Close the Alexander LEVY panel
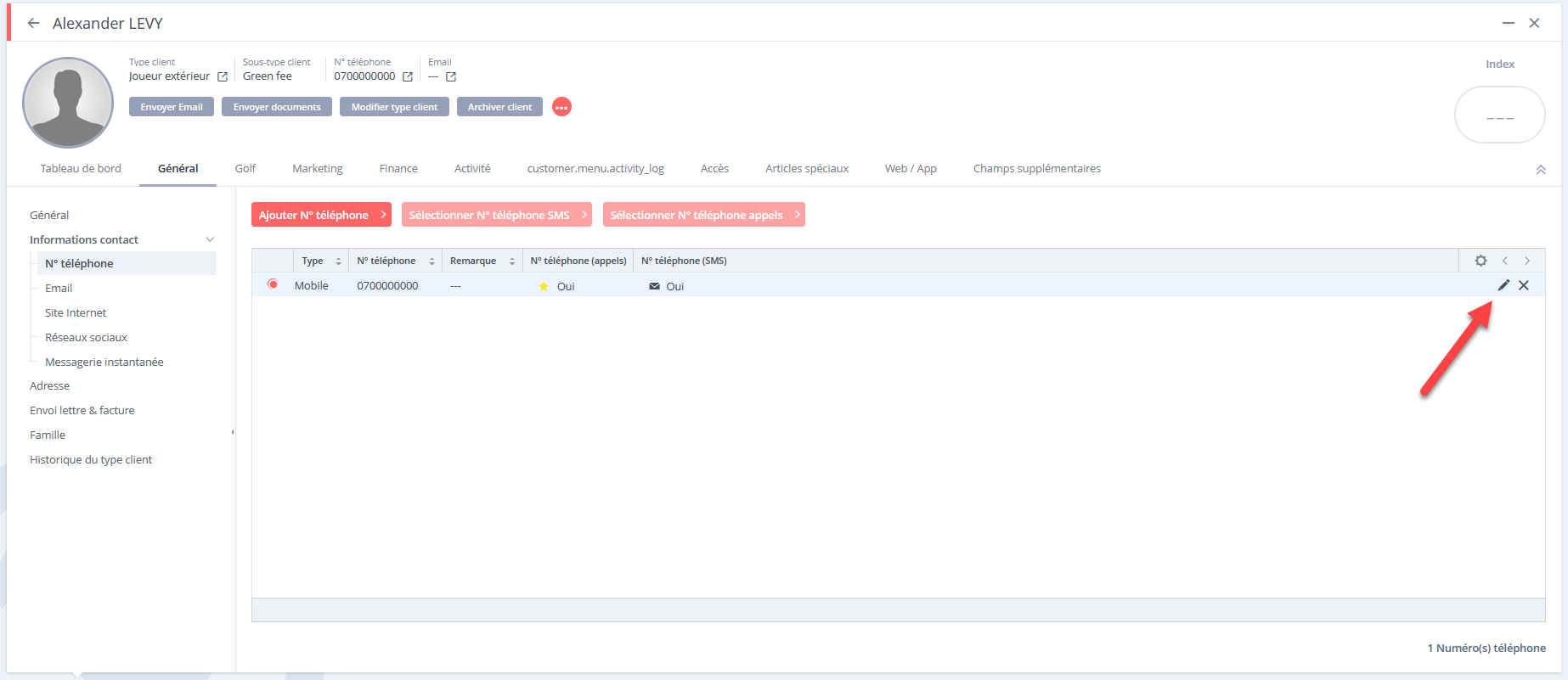This screenshot has width=1568, height=680. click(x=1534, y=23)
